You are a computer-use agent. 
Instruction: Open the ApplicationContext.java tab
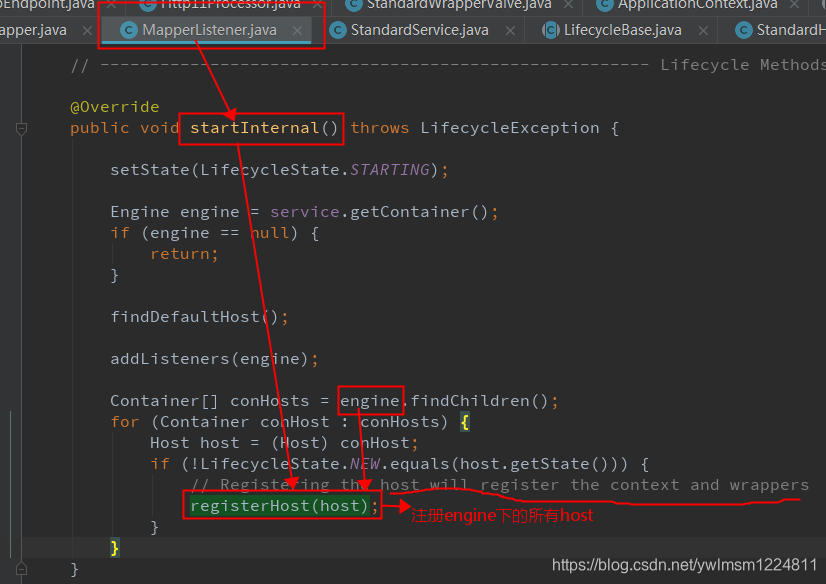click(697, 4)
